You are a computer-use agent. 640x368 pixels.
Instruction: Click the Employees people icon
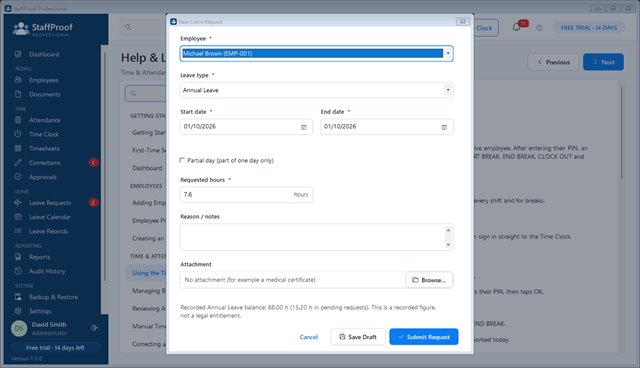18,80
